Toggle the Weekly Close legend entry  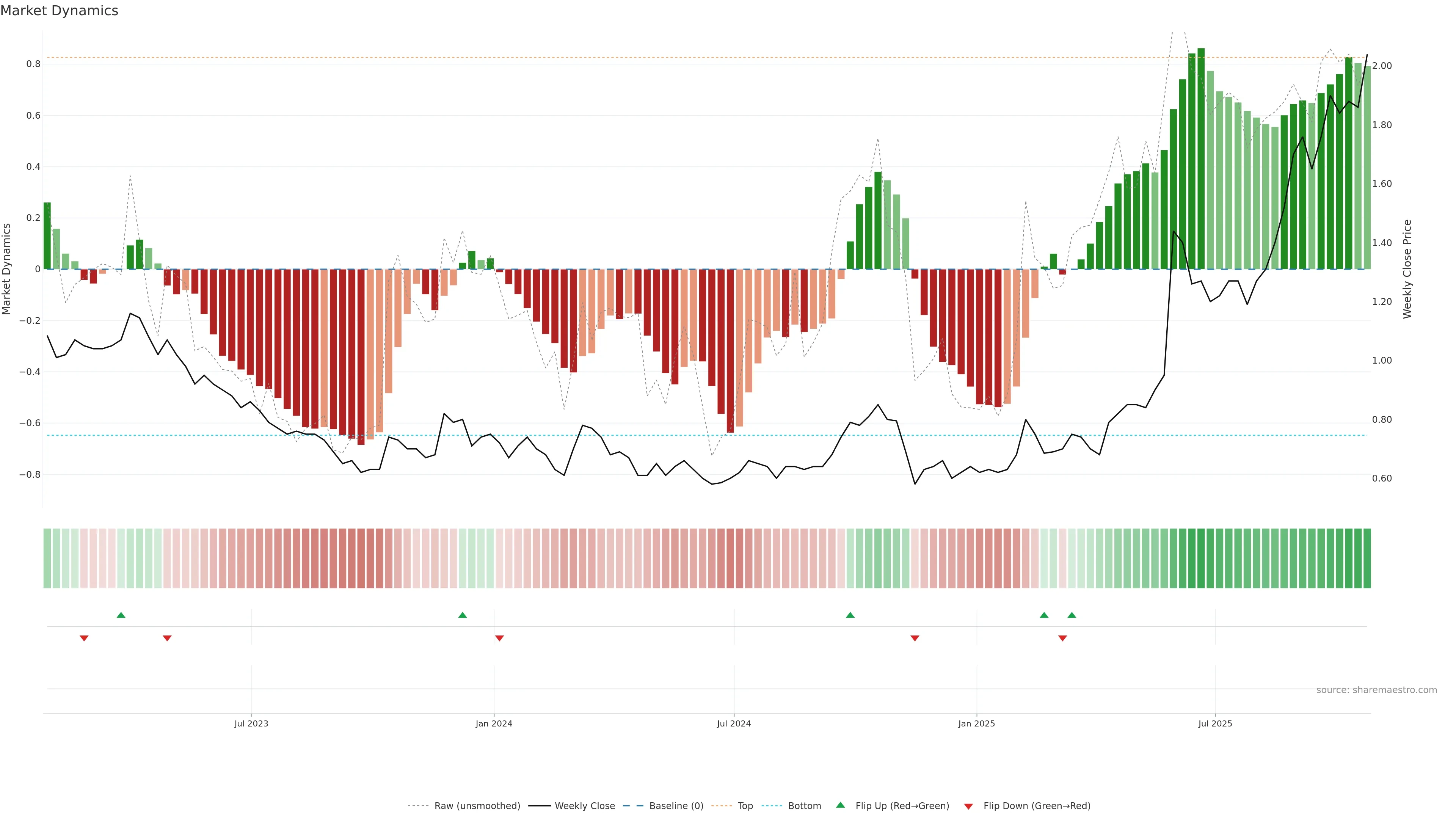(x=584, y=806)
